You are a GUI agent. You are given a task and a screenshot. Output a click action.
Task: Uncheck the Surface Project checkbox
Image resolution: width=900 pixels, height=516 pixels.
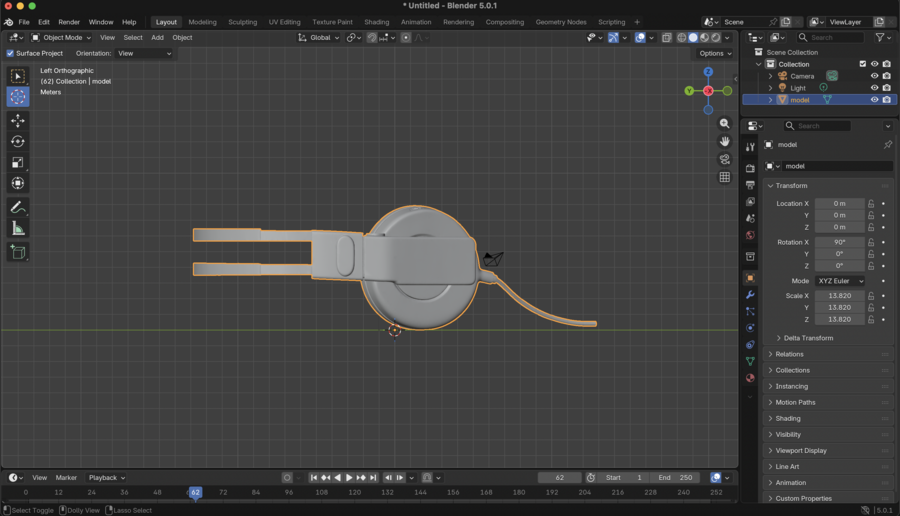(11, 53)
